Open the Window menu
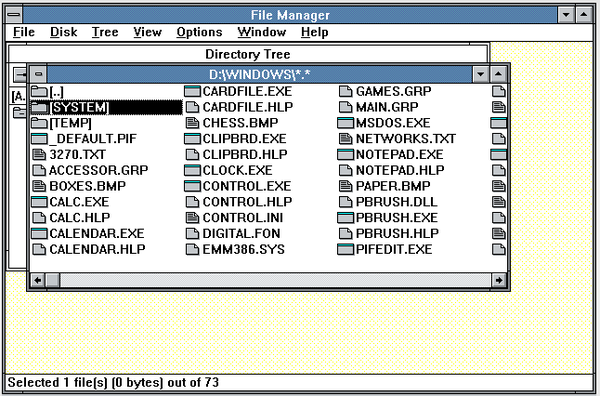The image size is (600, 396). [x=262, y=32]
